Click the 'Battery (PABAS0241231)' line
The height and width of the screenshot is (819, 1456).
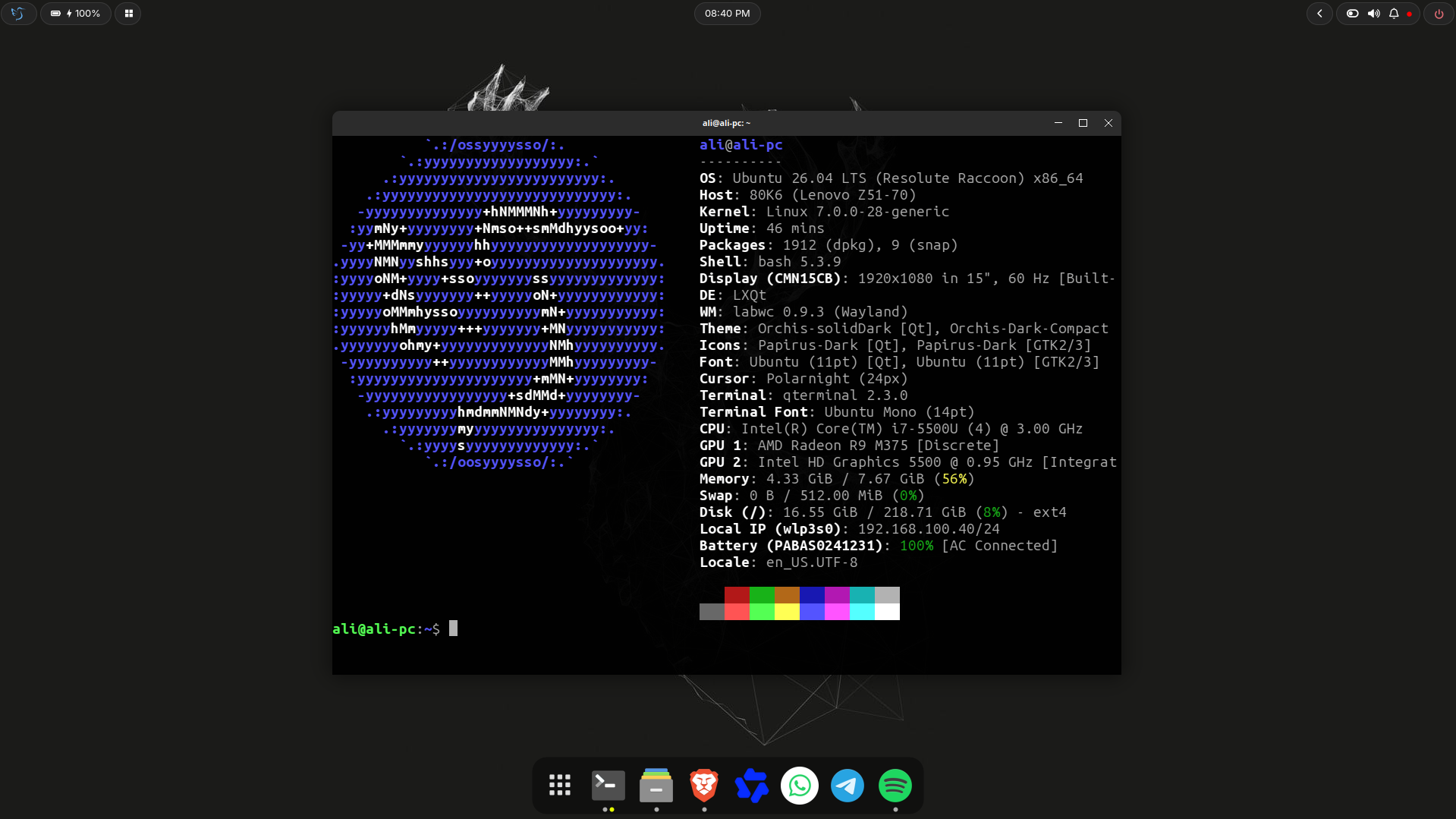(879, 546)
